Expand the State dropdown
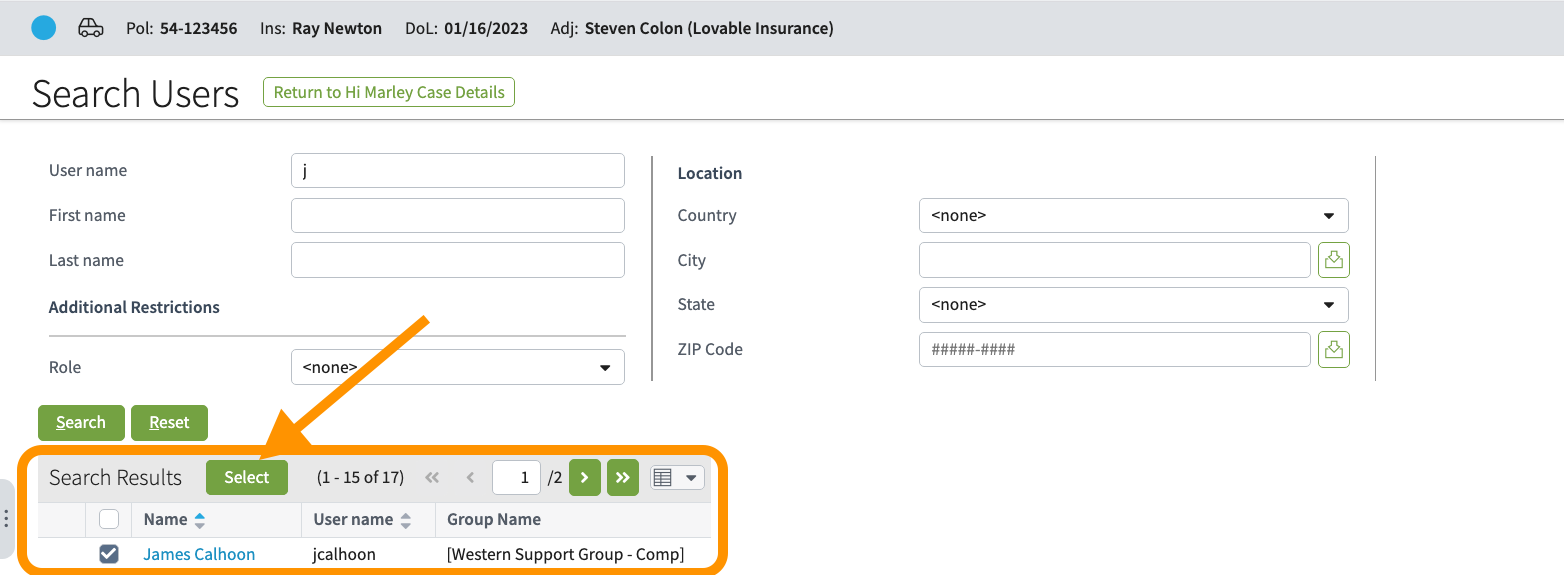1564x575 pixels. pos(1133,304)
